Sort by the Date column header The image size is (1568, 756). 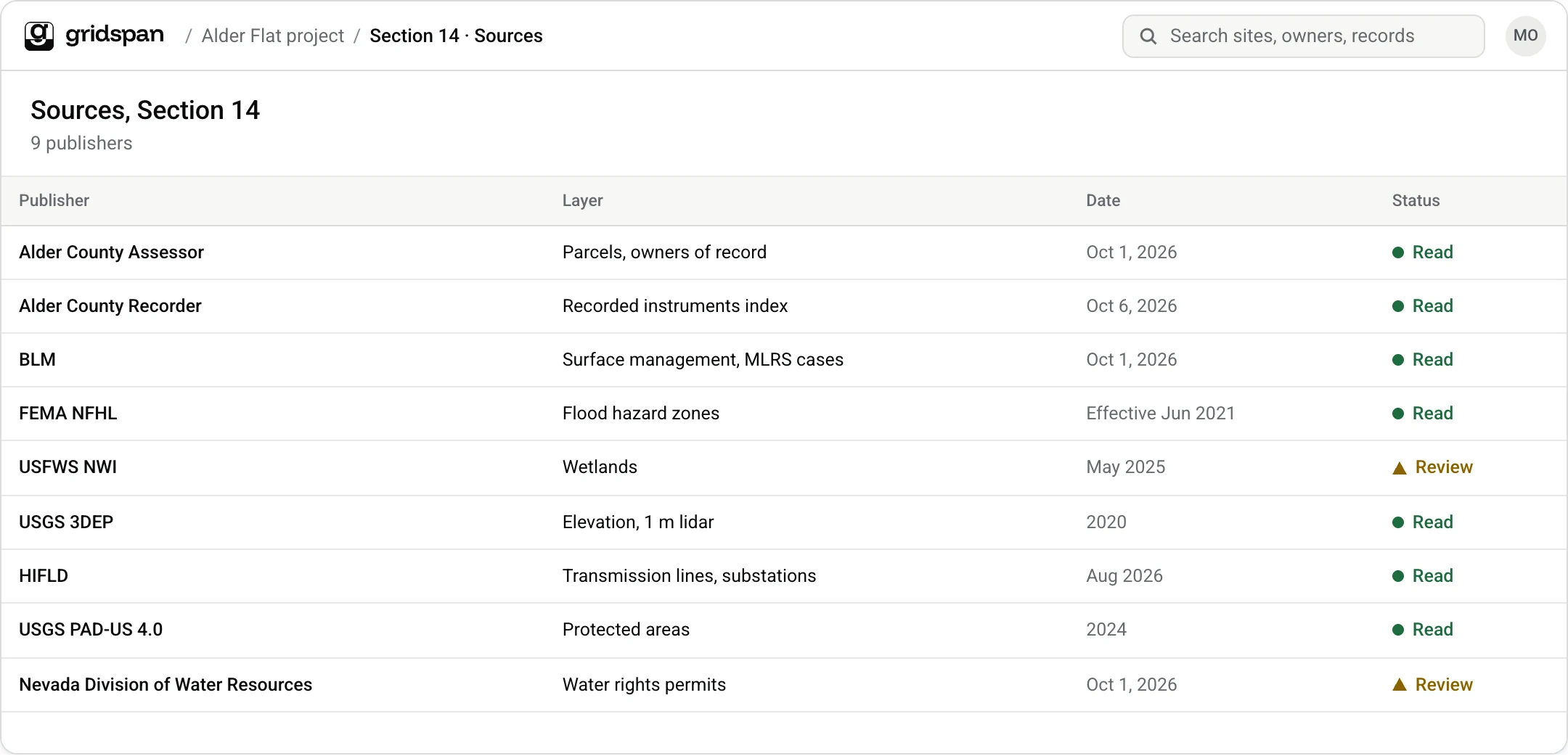[x=1103, y=201]
